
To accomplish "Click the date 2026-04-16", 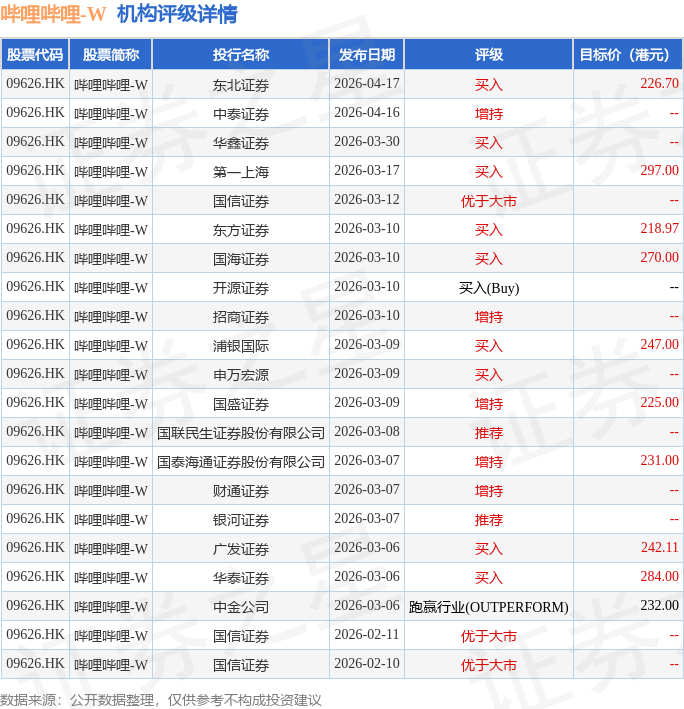I will (x=367, y=113).
